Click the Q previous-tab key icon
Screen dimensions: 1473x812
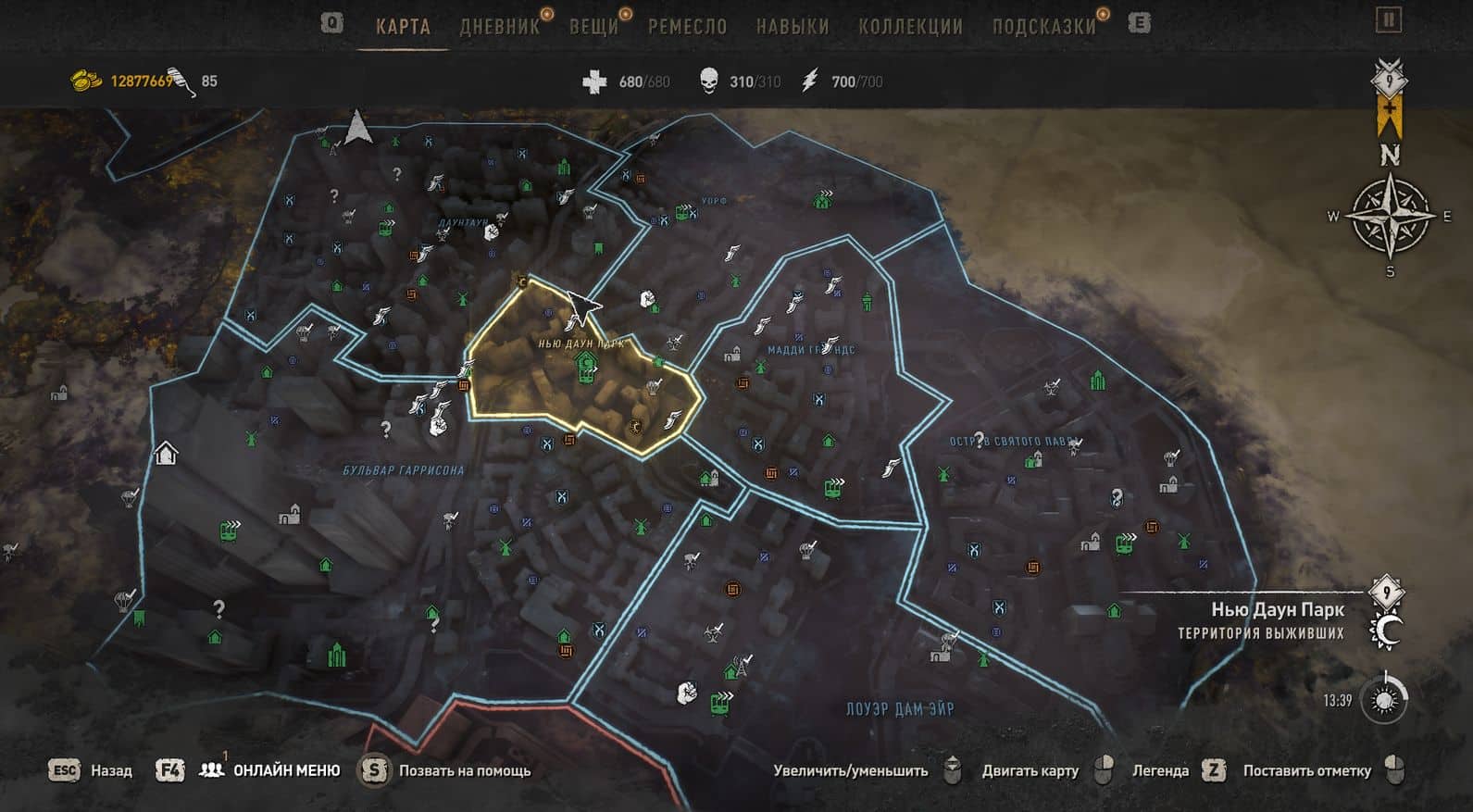tap(331, 22)
